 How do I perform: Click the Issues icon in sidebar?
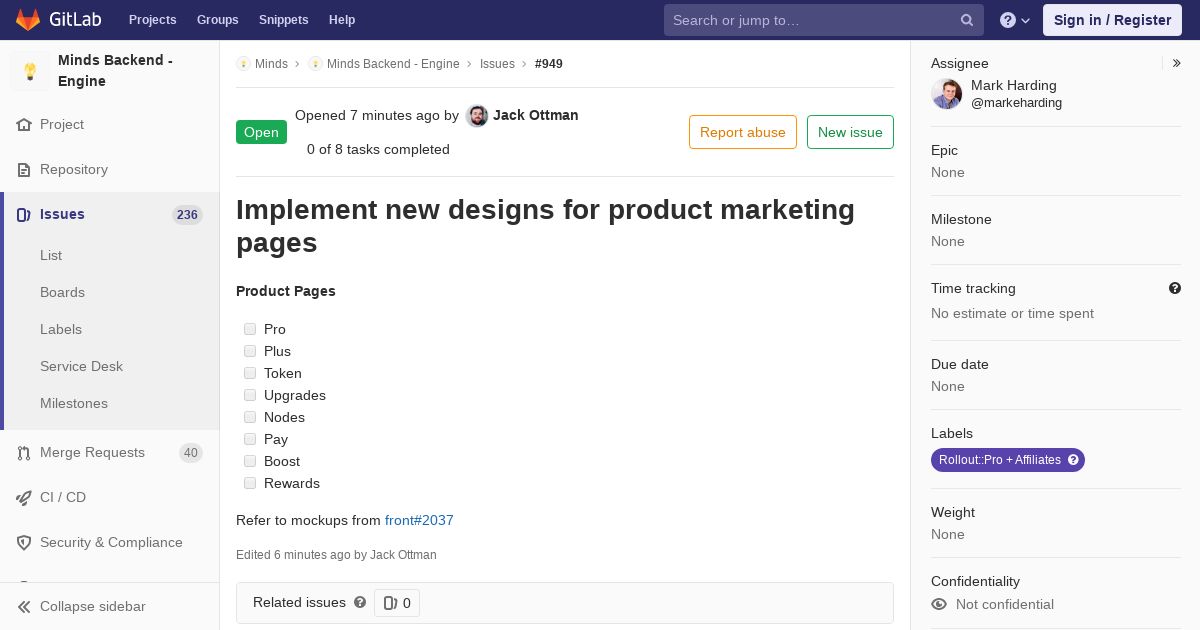click(24, 215)
